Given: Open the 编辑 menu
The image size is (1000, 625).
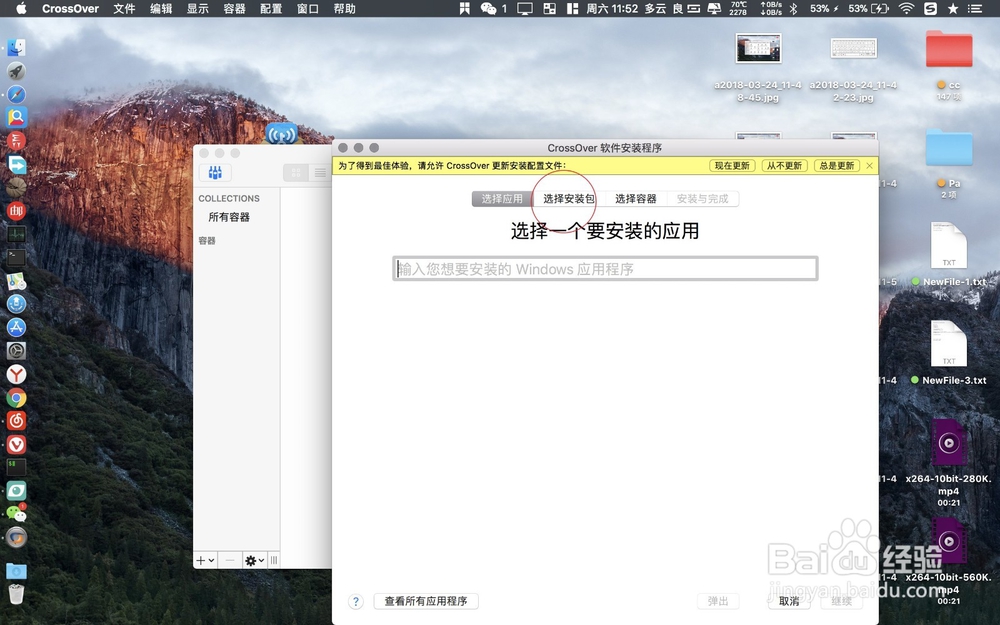Looking at the screenshot, I should [161, 8].
